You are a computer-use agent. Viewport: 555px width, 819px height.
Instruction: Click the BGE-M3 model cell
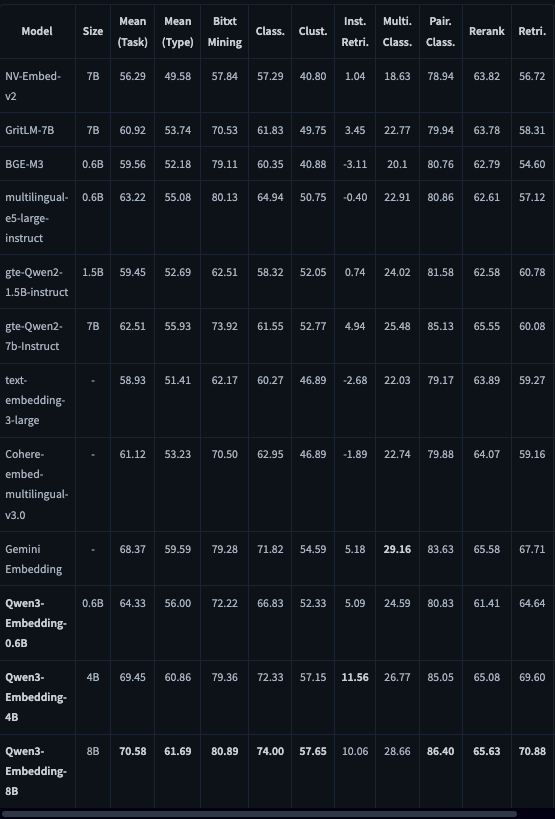24,164
